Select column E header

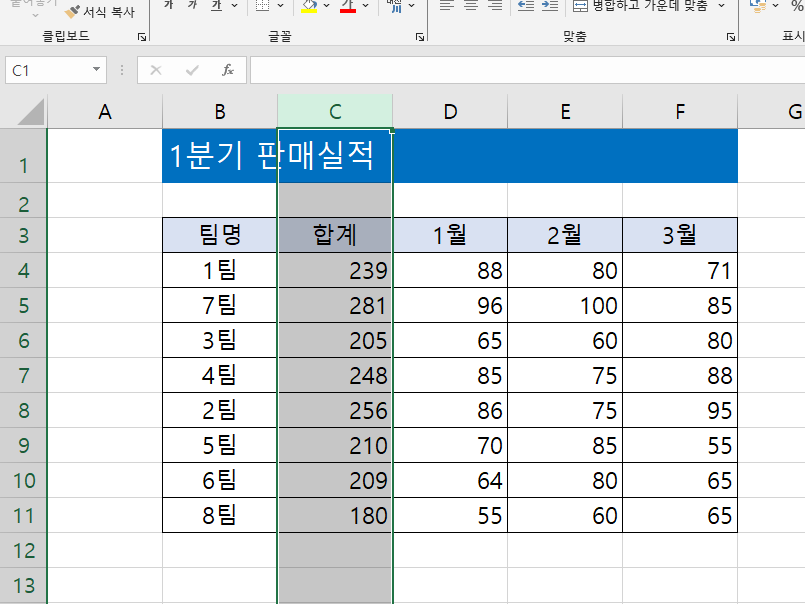(565, 111)
